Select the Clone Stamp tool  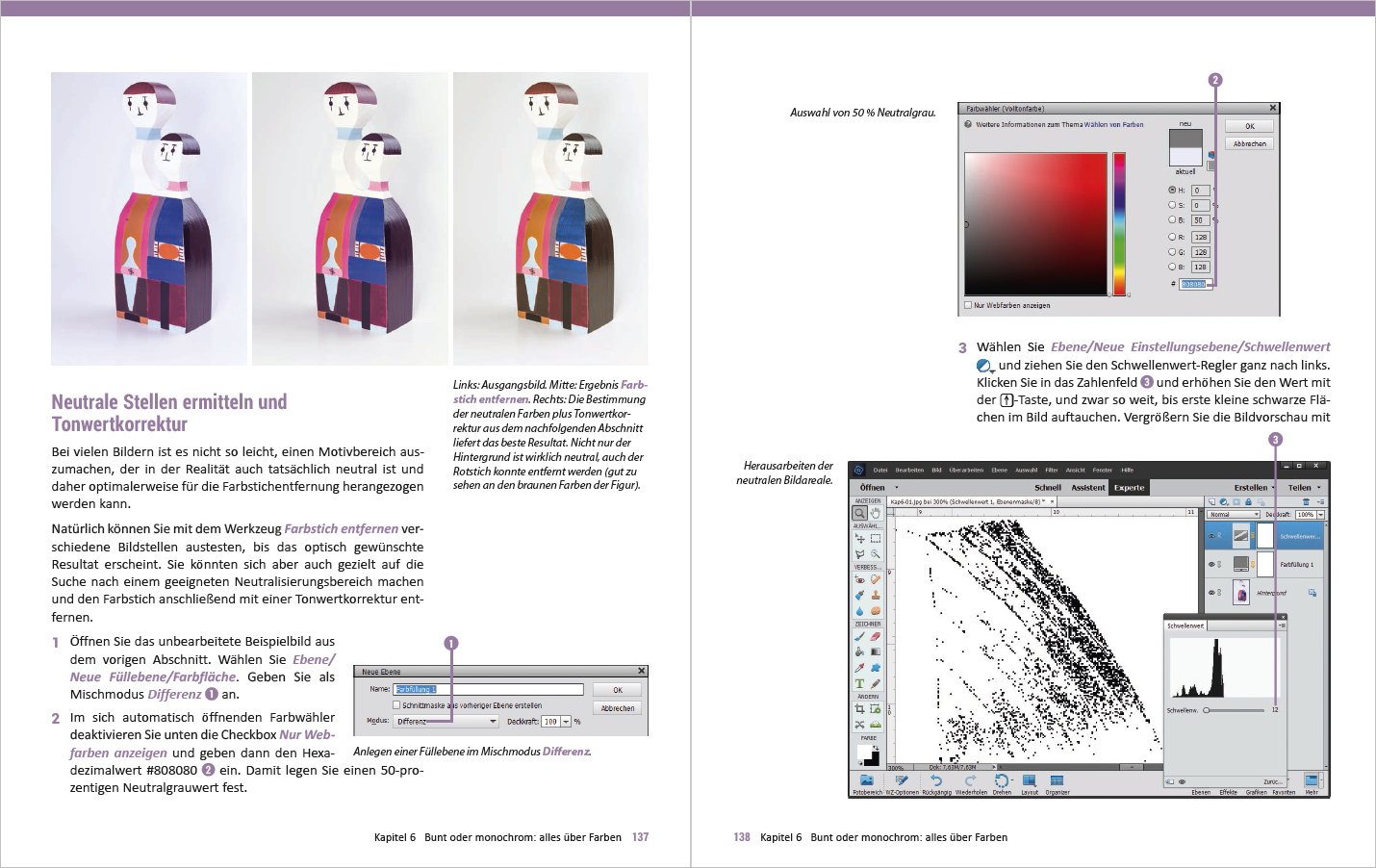click(x=876, y=596)
